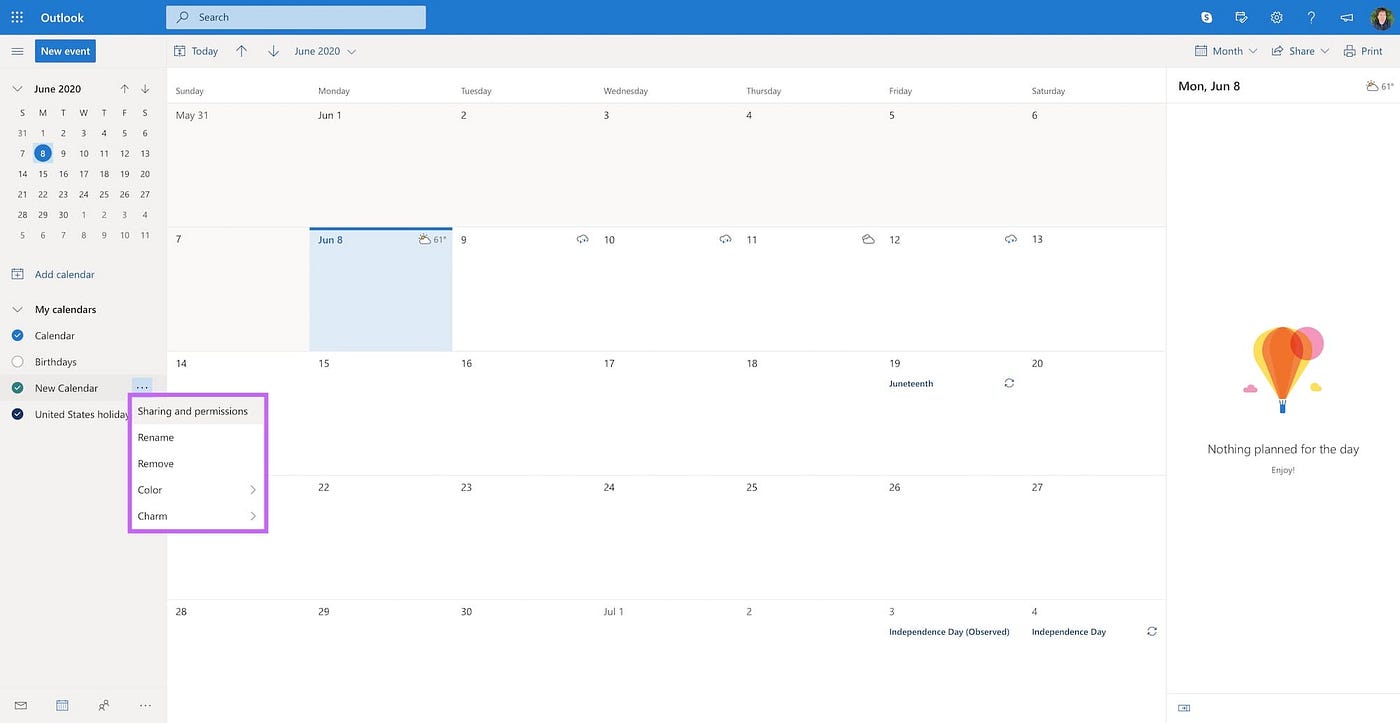Open the Share dropdown
Image resolution: width=1400 pixels, height=723 pixels.
point(1301,51)
